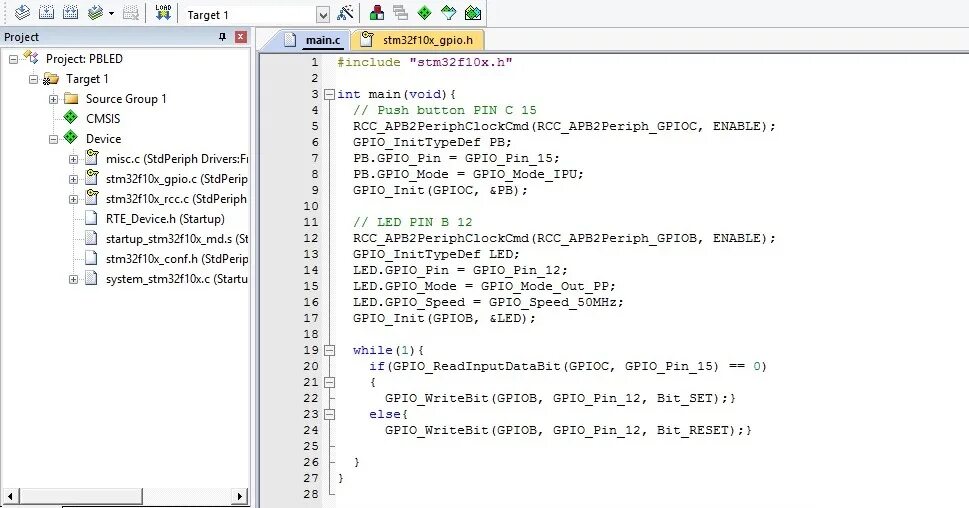Click the RTE_Device.h file icon
Image resolution: width=969 pixels, height=508 pixels.
[91, 218]
